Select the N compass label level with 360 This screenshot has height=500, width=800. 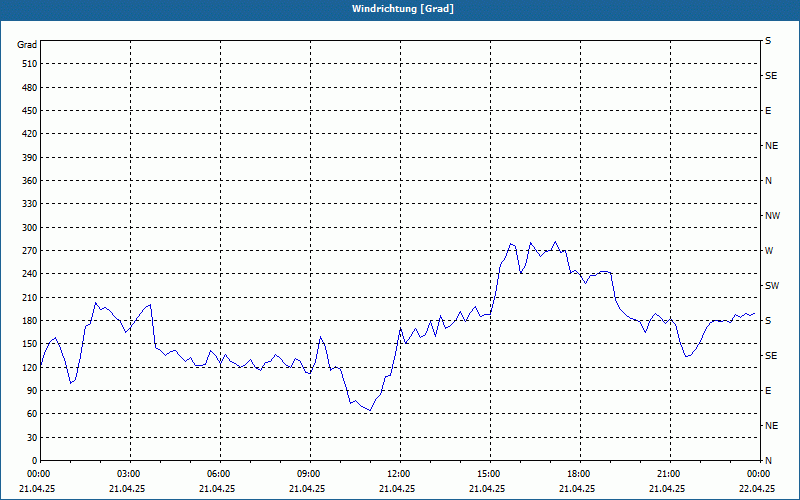click(768, 181)
